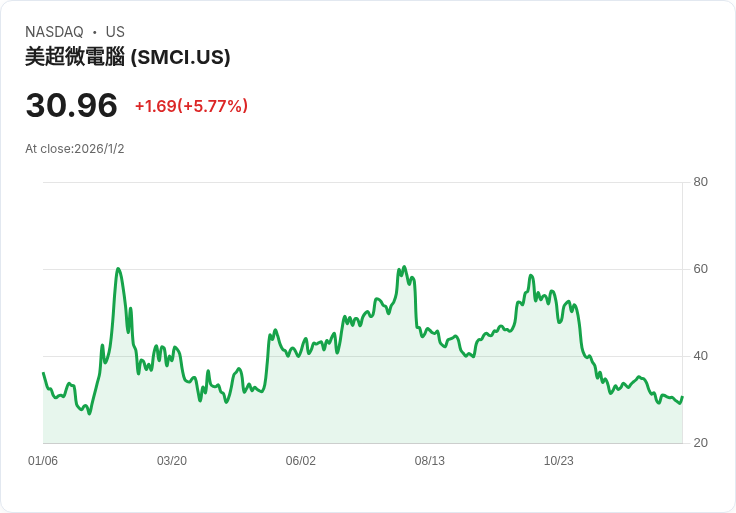Click the first sharp price peak in February
Image resolution: width=736 pixels, height=513 pixels.
(x=118, y=269)
